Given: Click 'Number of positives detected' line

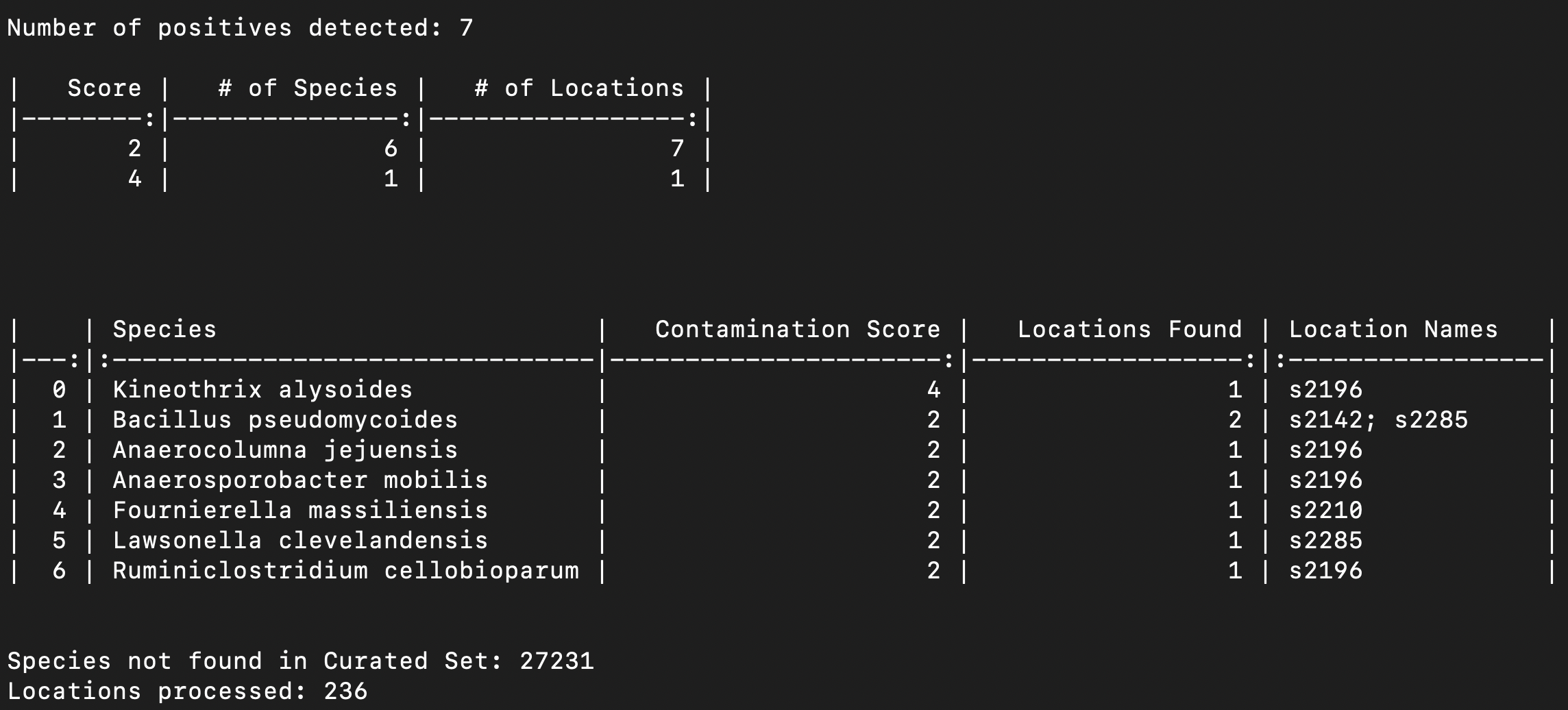Looking at the screenshot, I should [240, 28].
